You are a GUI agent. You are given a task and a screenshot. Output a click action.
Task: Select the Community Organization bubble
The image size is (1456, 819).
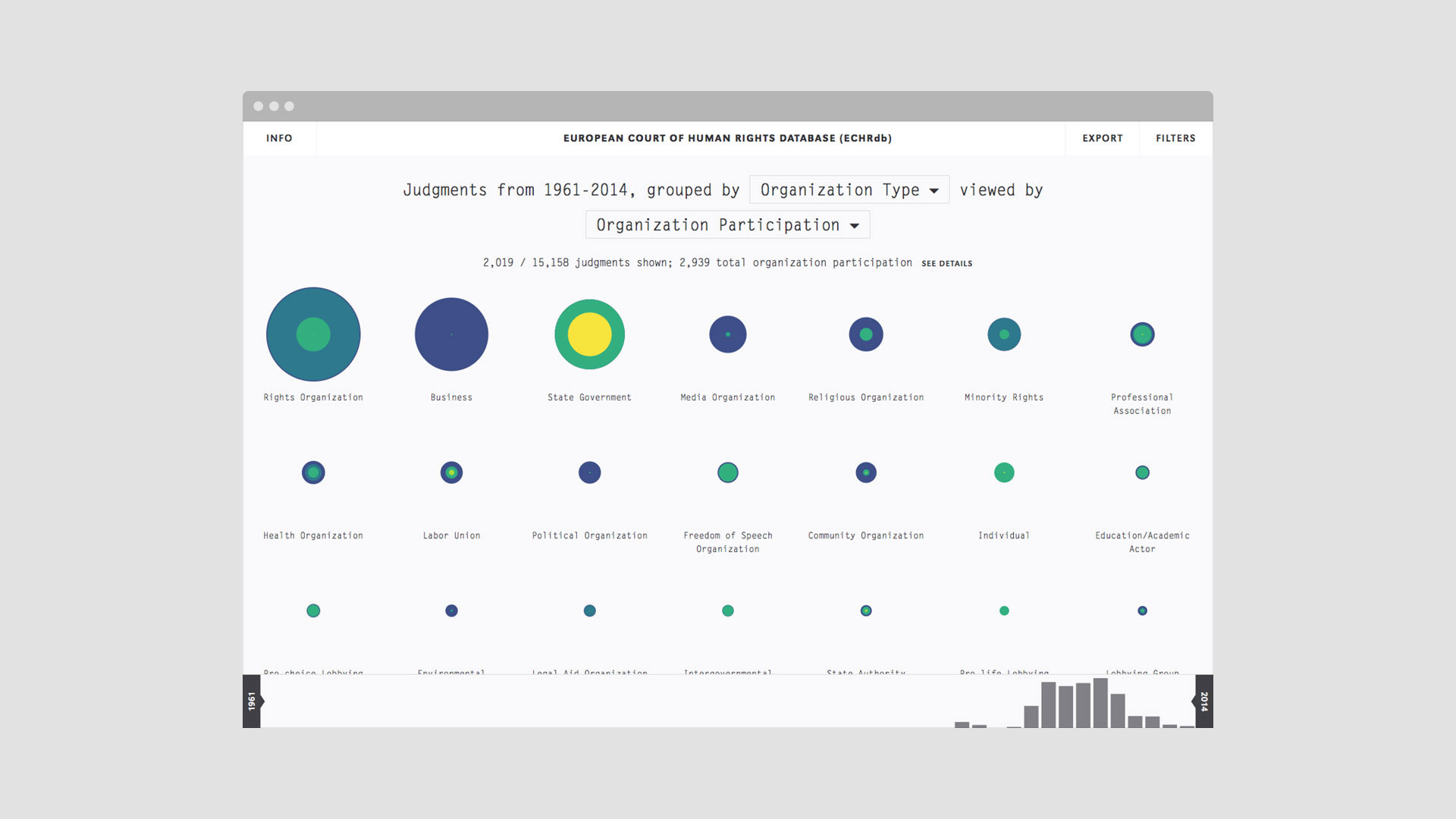tap(866, 472)
